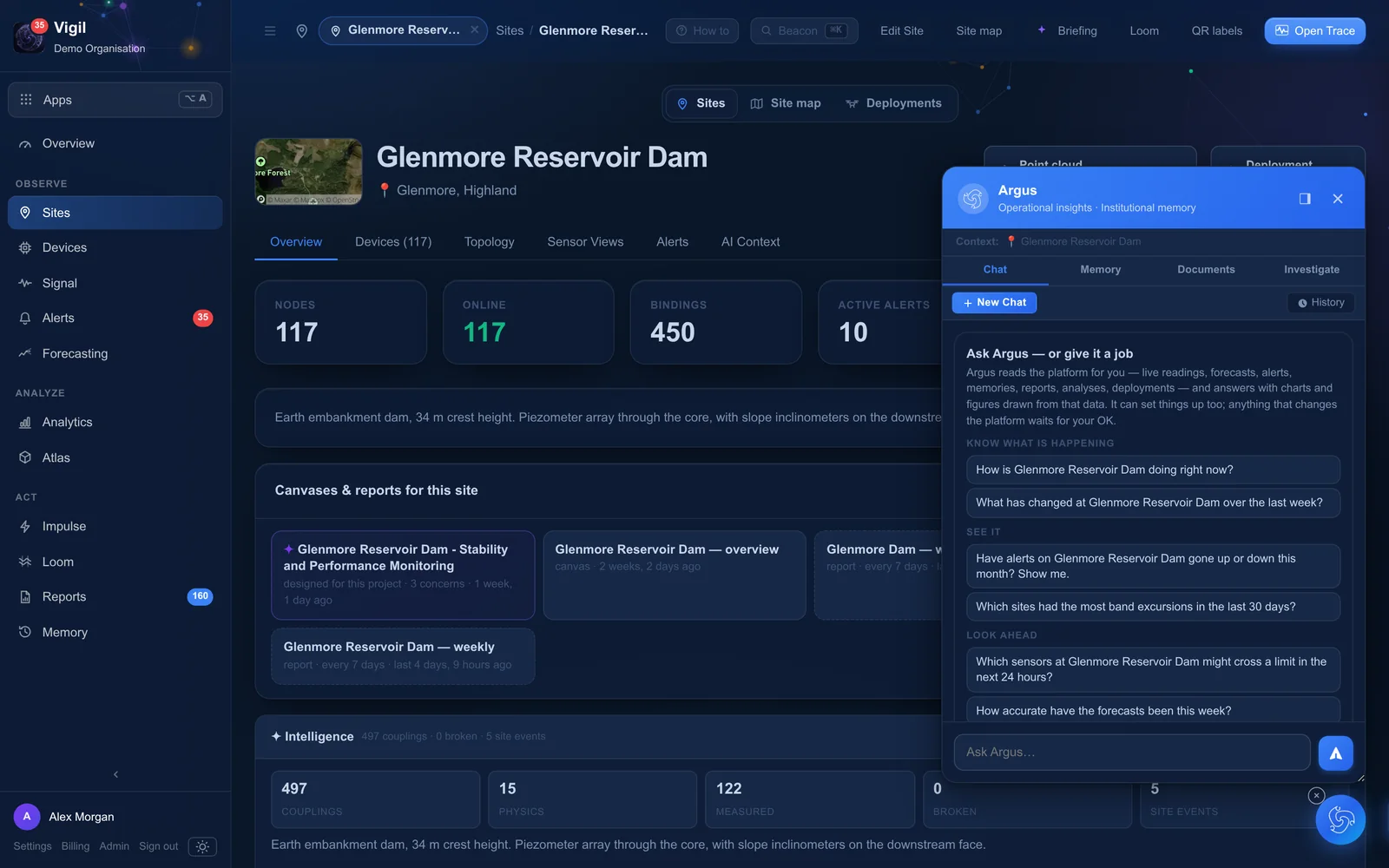
Task: Click the floating Argus assistant button
Action: pyautogui.click(x=1340, y=820)
